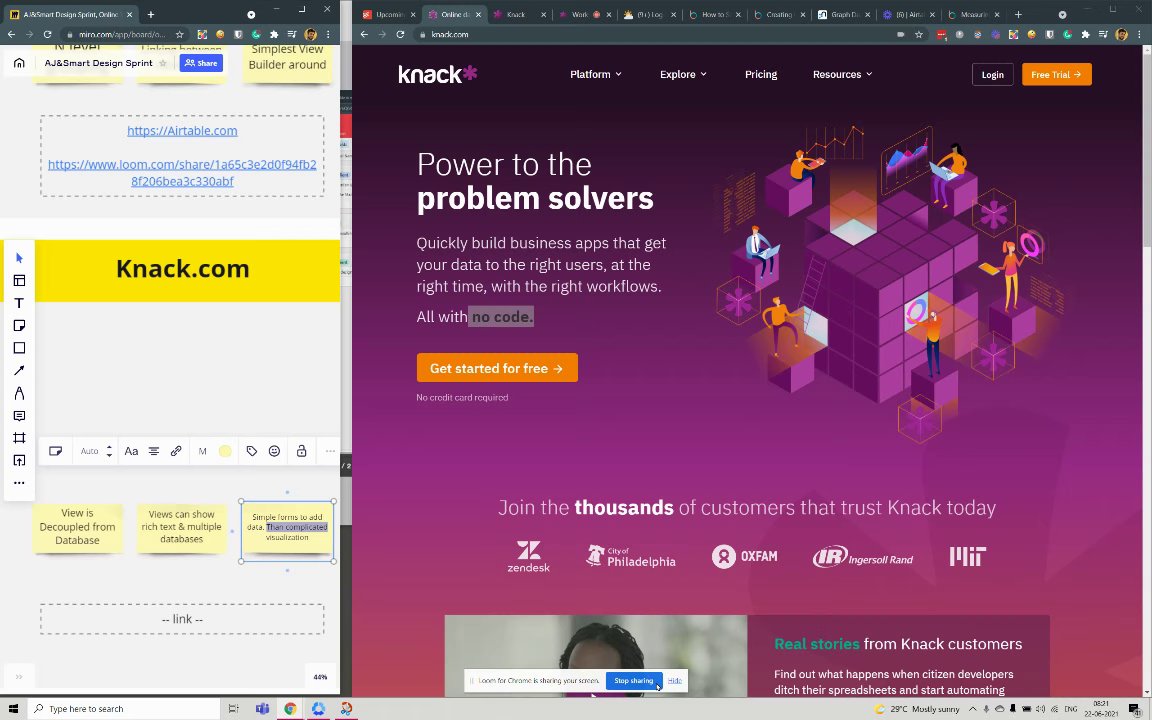Select the cursor tool in Miro toolbar
The width and height of the screenshot is (1152, 720).
19,258
